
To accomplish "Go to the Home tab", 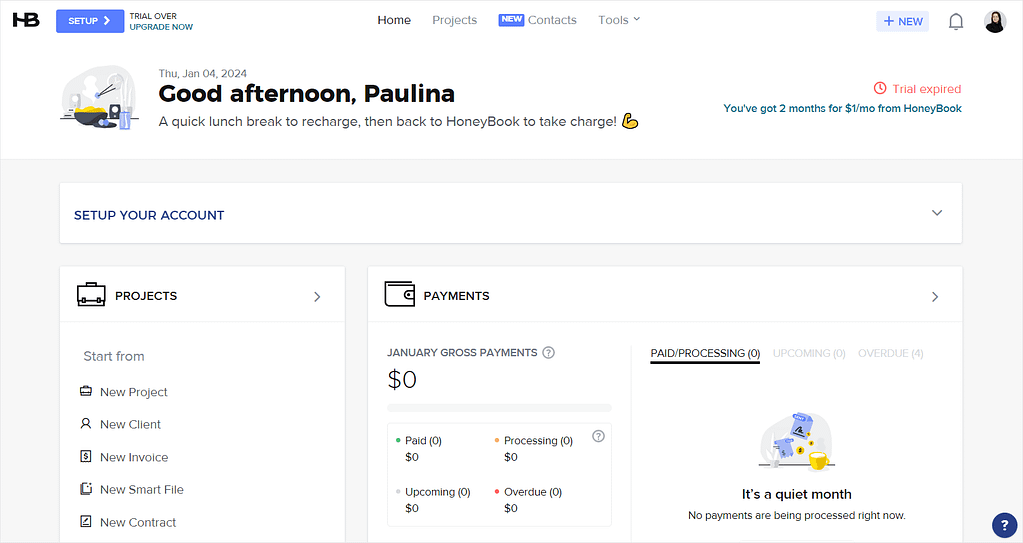I will (x=394, y=20).
